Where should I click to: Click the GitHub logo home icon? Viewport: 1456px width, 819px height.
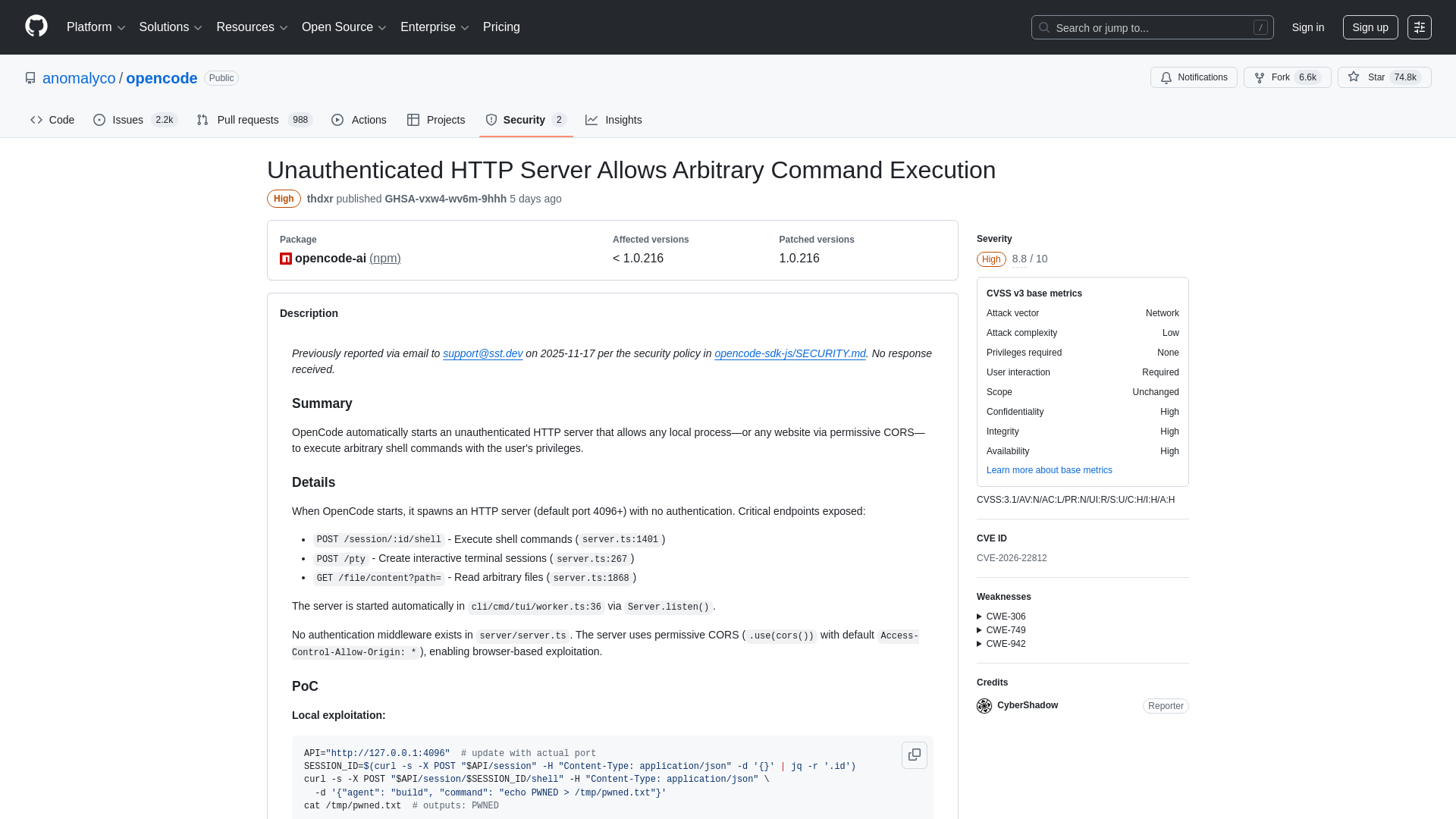[35, 27]
